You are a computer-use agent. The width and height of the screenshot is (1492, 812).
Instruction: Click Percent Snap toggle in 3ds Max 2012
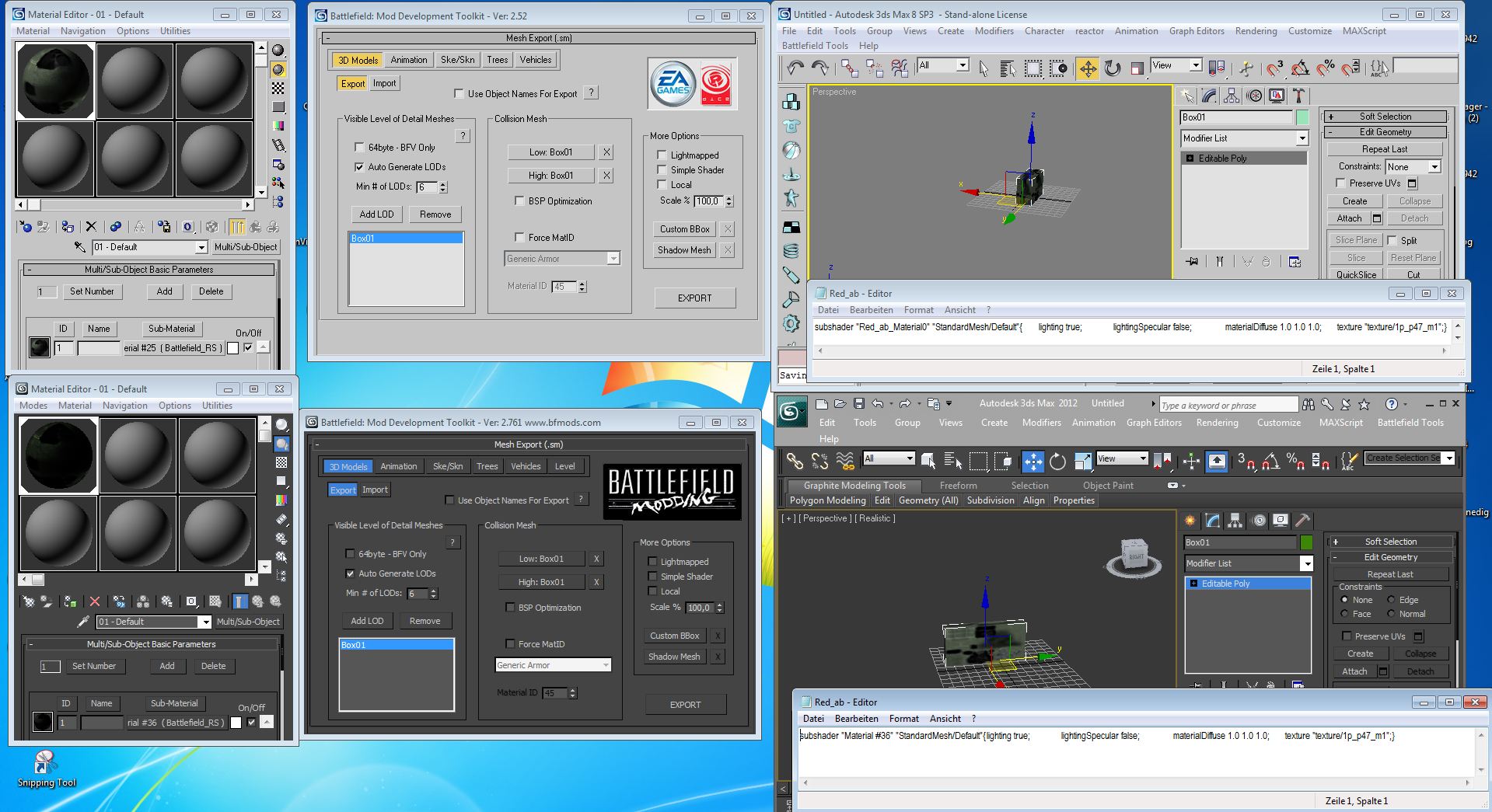1295,461
